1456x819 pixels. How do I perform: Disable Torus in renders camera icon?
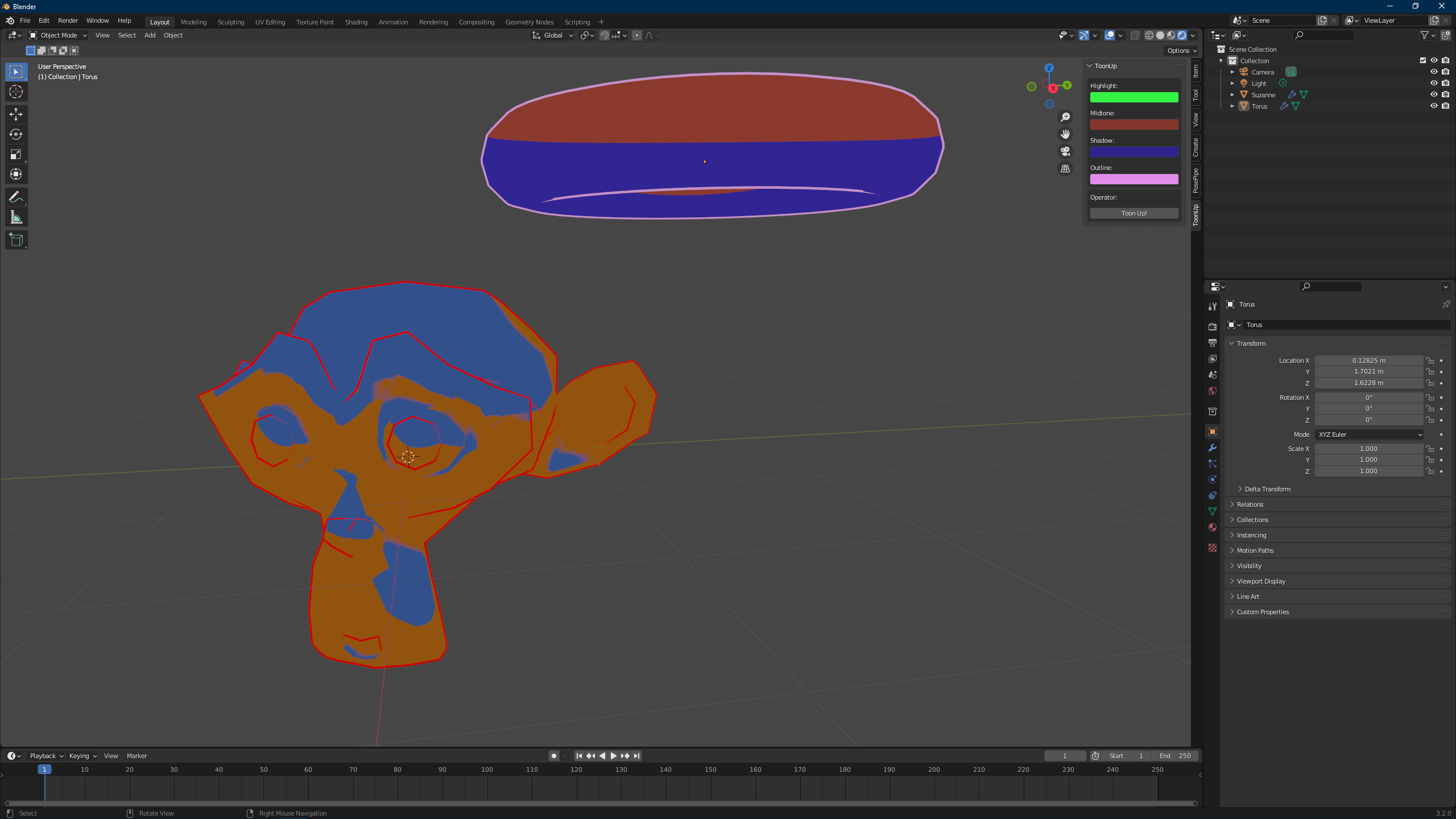coord(1445,106)
